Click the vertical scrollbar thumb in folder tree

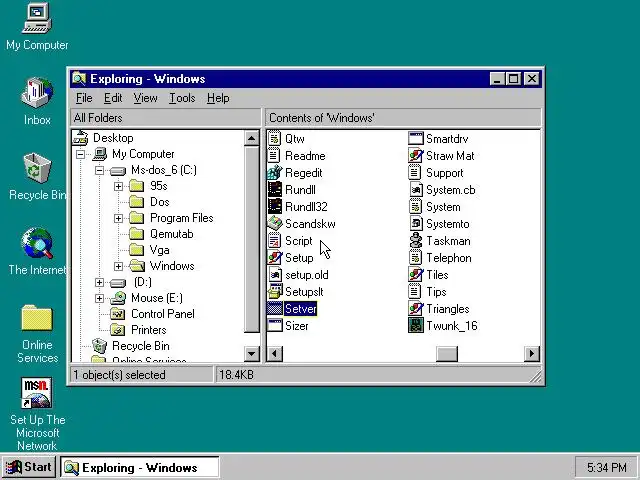(x=251, y=240)
